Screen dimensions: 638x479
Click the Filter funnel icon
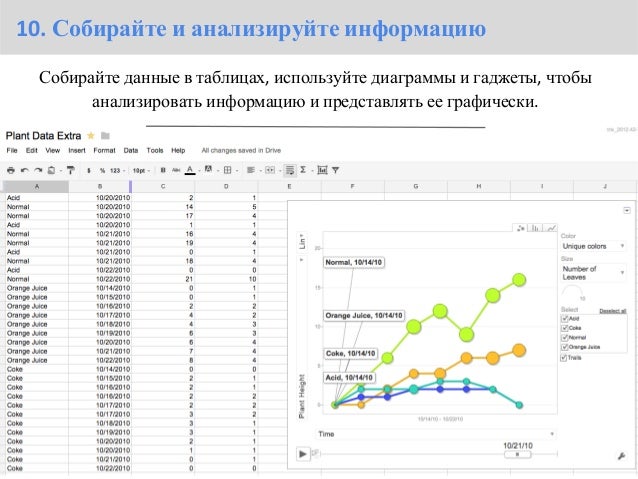(x=335, y=170)
